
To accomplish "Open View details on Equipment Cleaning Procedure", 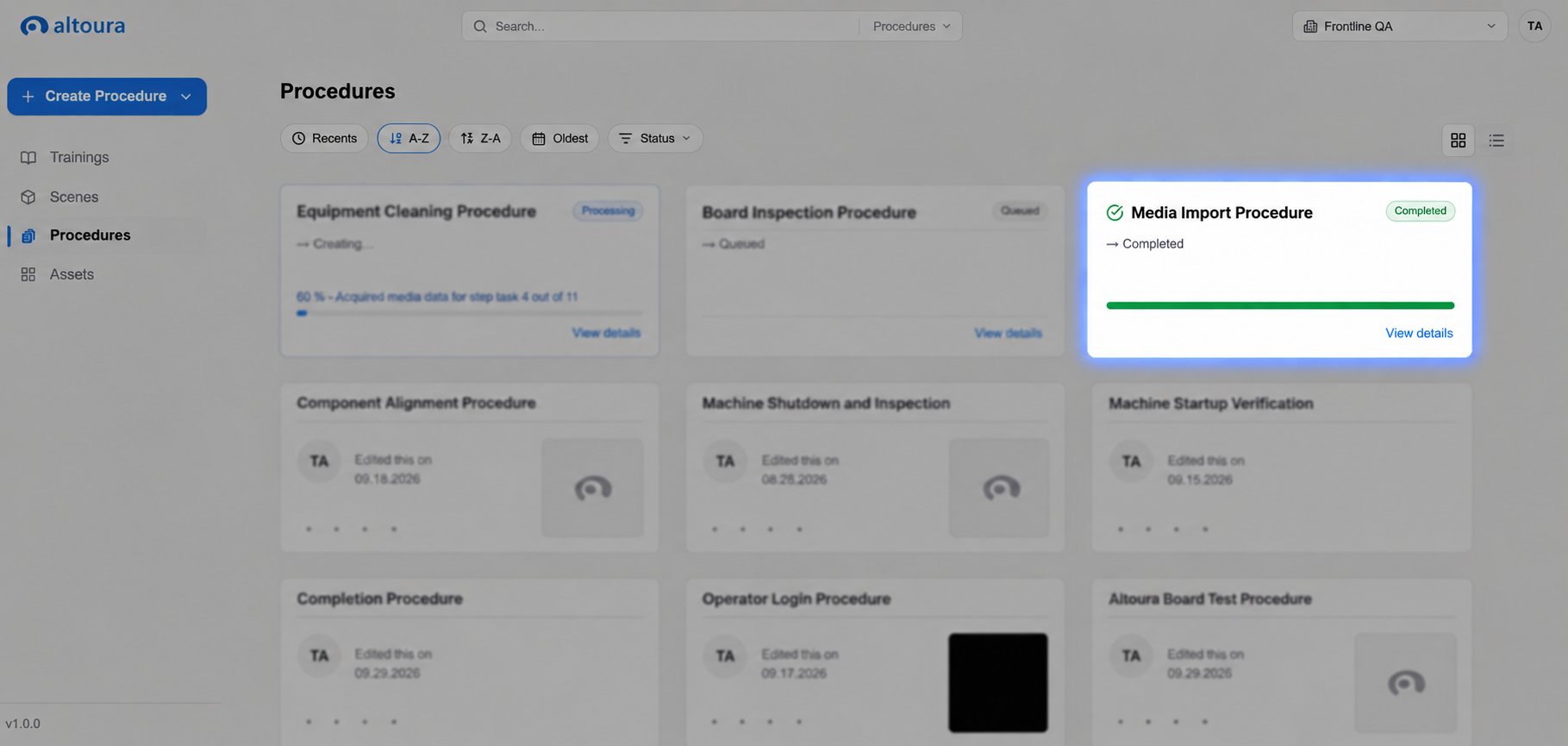I will pyautogui.click(x=606, y=333).
